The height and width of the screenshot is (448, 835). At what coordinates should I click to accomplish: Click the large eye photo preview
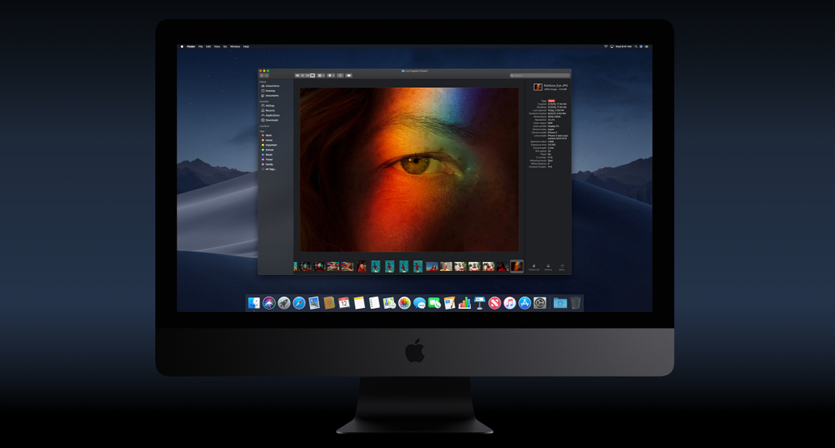click(409, 169)
